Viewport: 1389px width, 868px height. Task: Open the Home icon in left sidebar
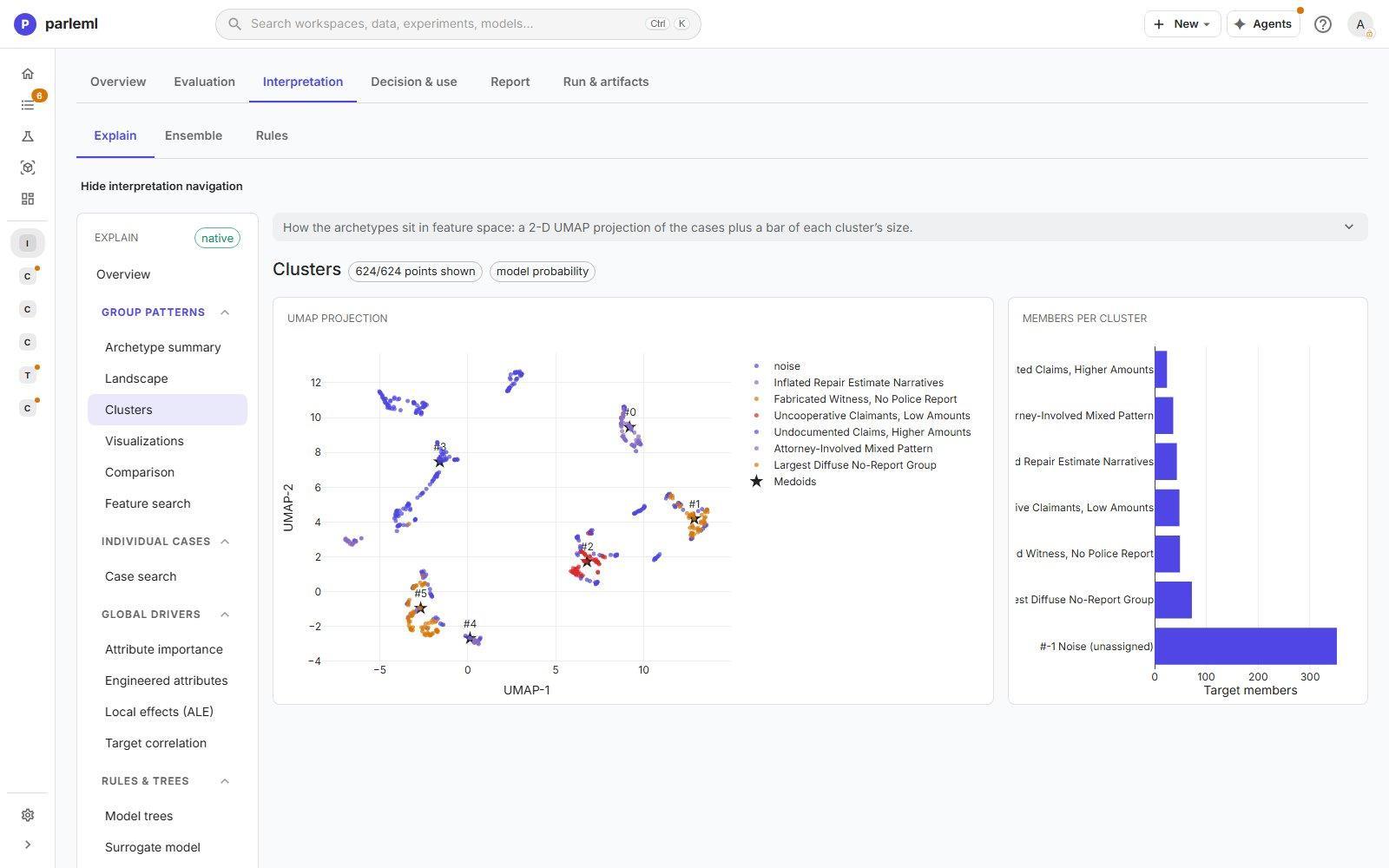click(x=28, y=74)
